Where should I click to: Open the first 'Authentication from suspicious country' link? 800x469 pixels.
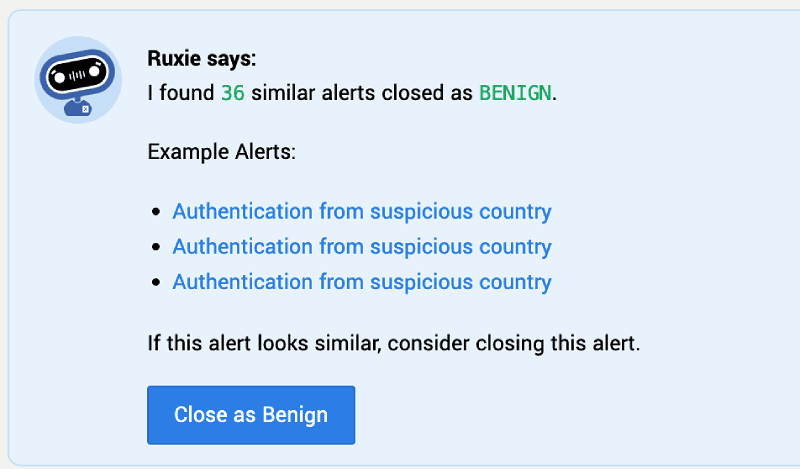(362, 212)
